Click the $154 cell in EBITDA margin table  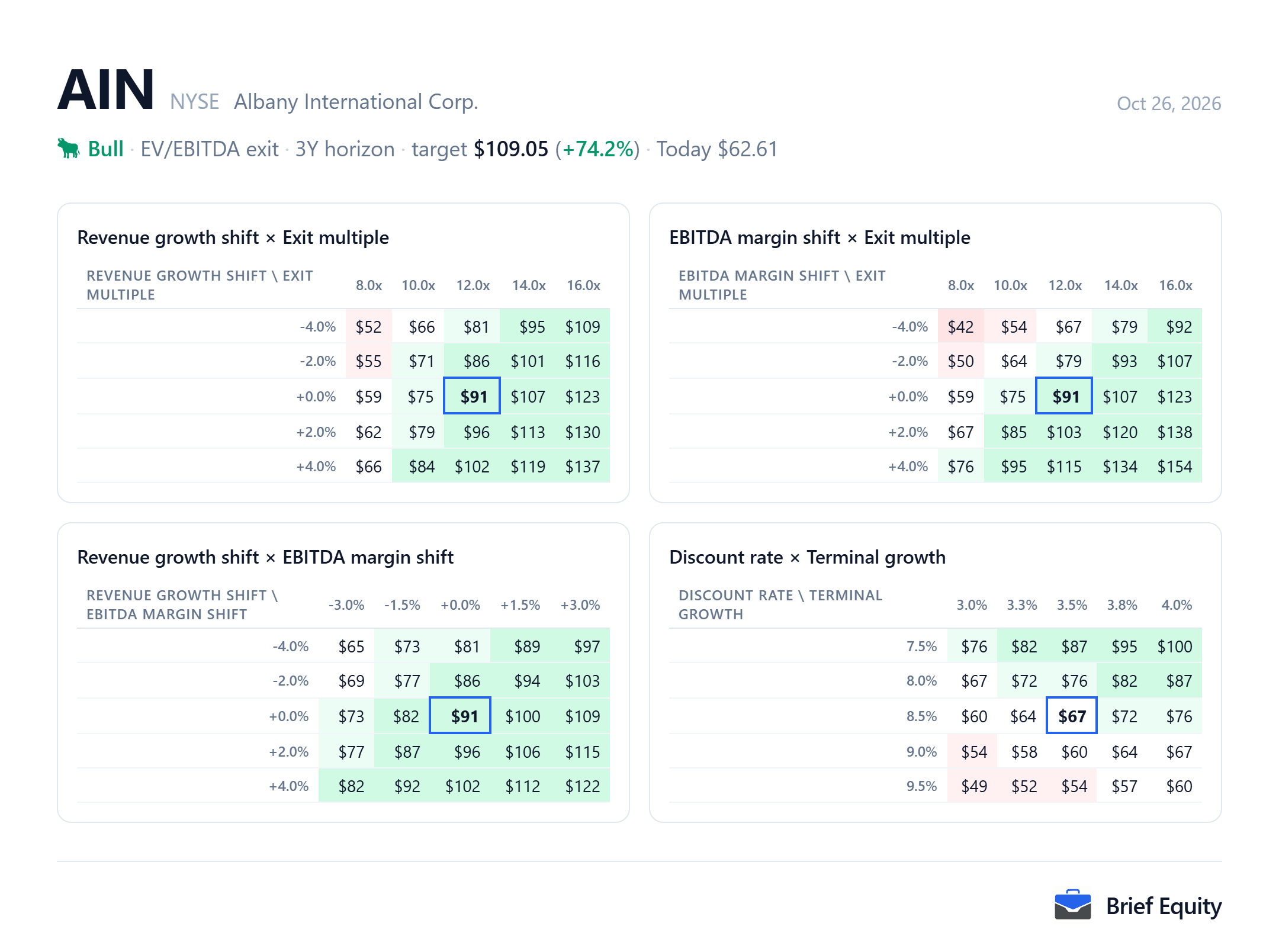point(1175,466)
